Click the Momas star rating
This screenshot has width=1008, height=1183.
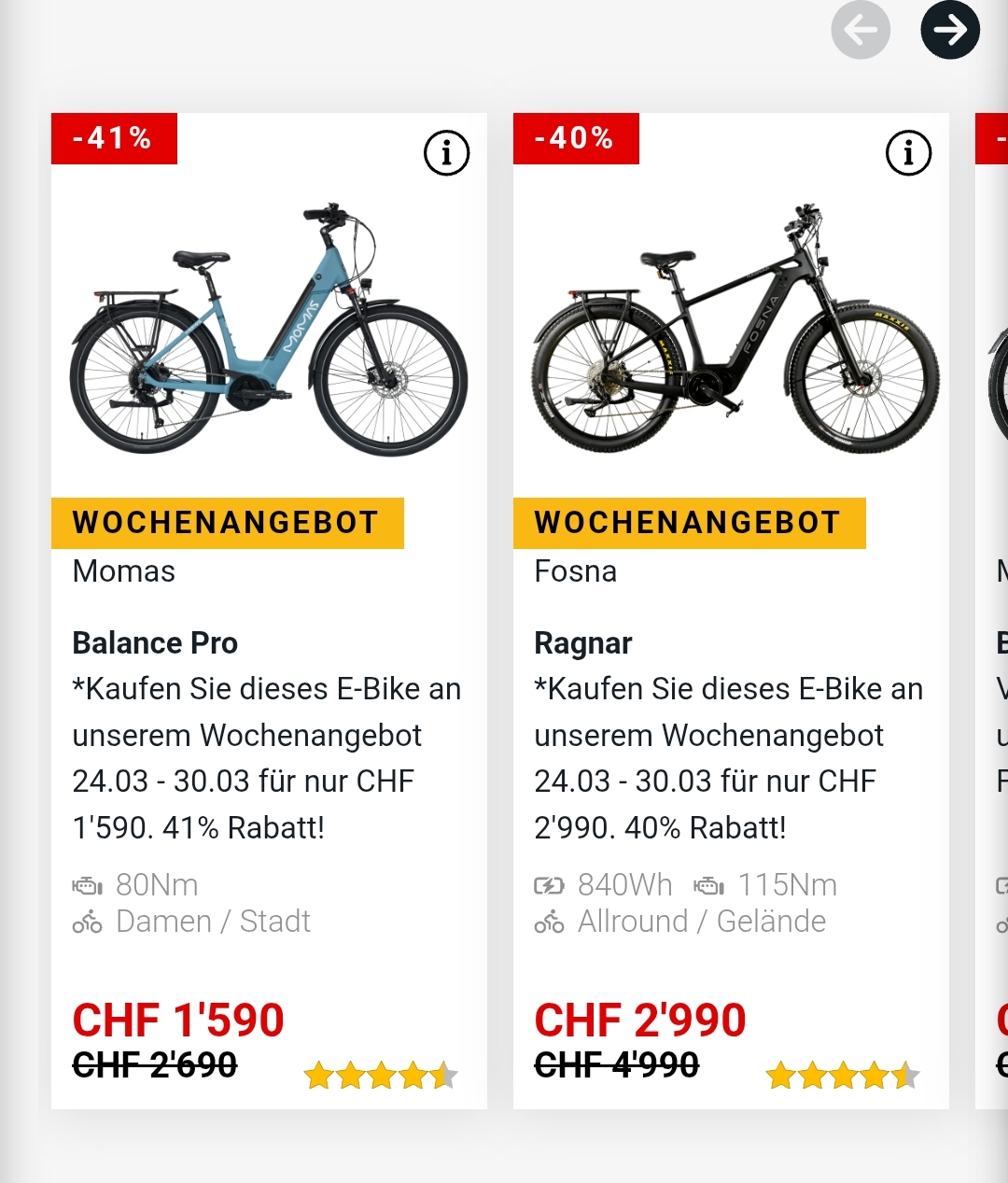tap(381, 1076)
